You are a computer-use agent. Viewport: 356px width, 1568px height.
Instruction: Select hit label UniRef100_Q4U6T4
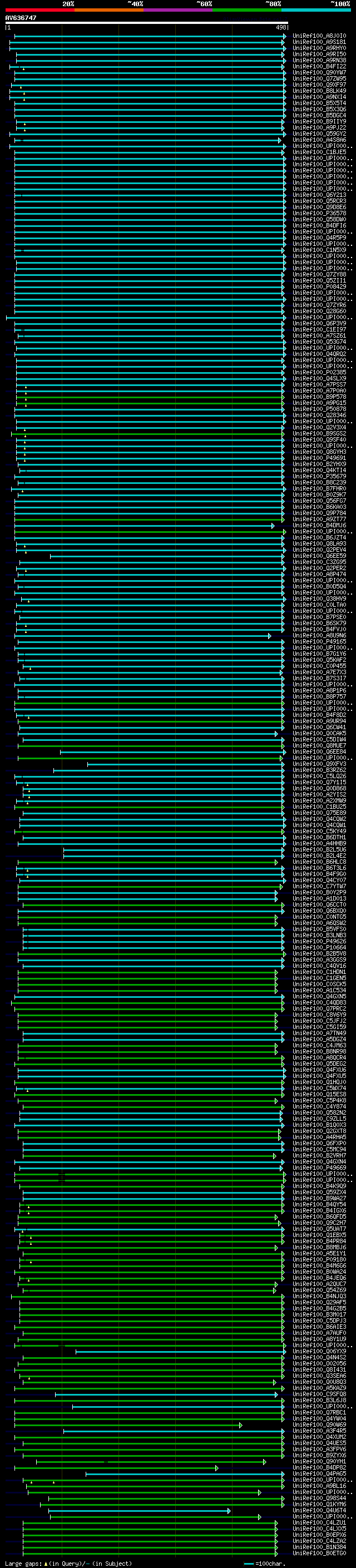coord(319,1510)
